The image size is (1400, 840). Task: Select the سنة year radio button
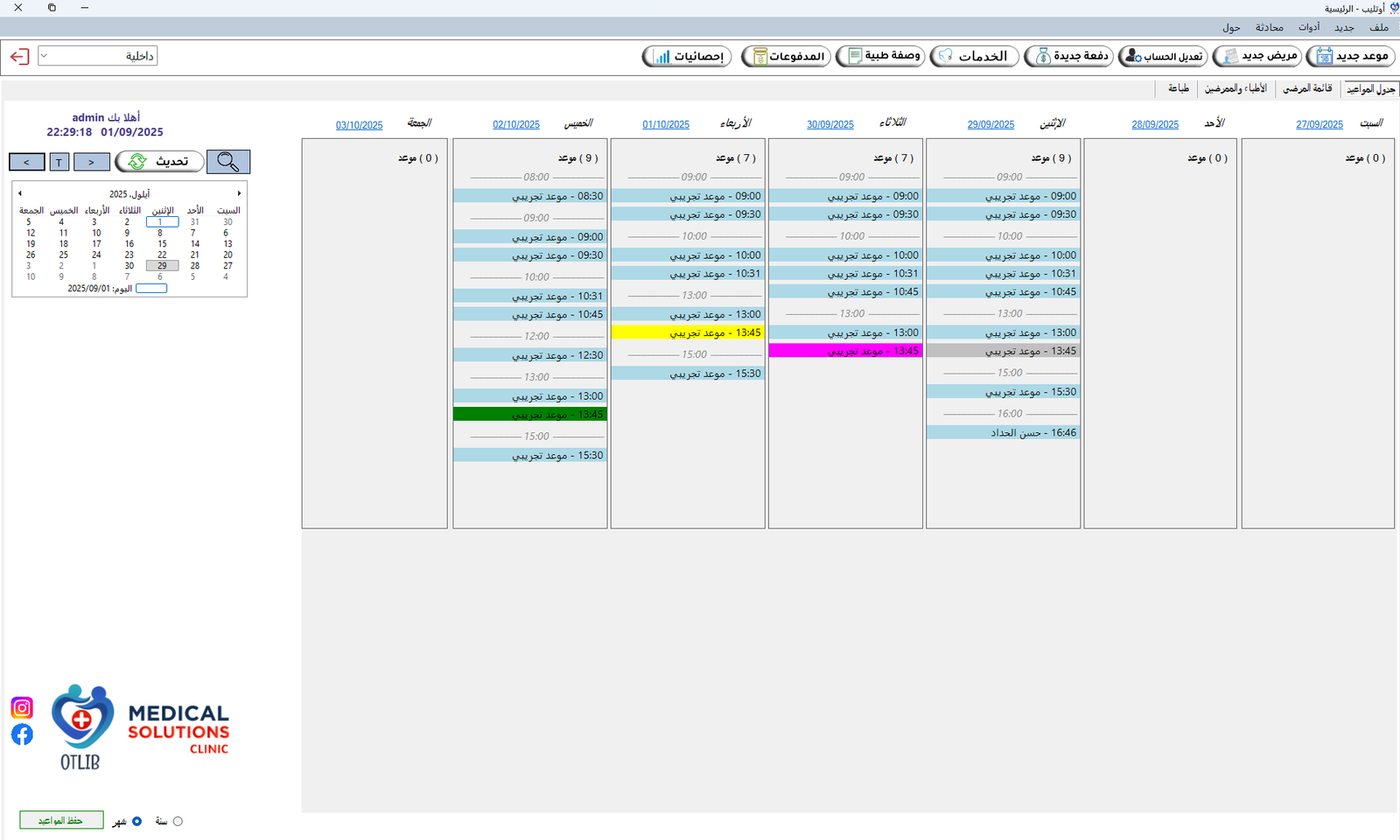(x=178, y=822)
